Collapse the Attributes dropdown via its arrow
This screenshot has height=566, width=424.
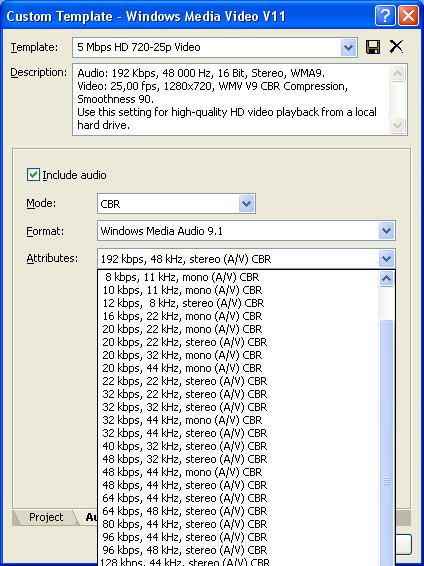point(386,259)
